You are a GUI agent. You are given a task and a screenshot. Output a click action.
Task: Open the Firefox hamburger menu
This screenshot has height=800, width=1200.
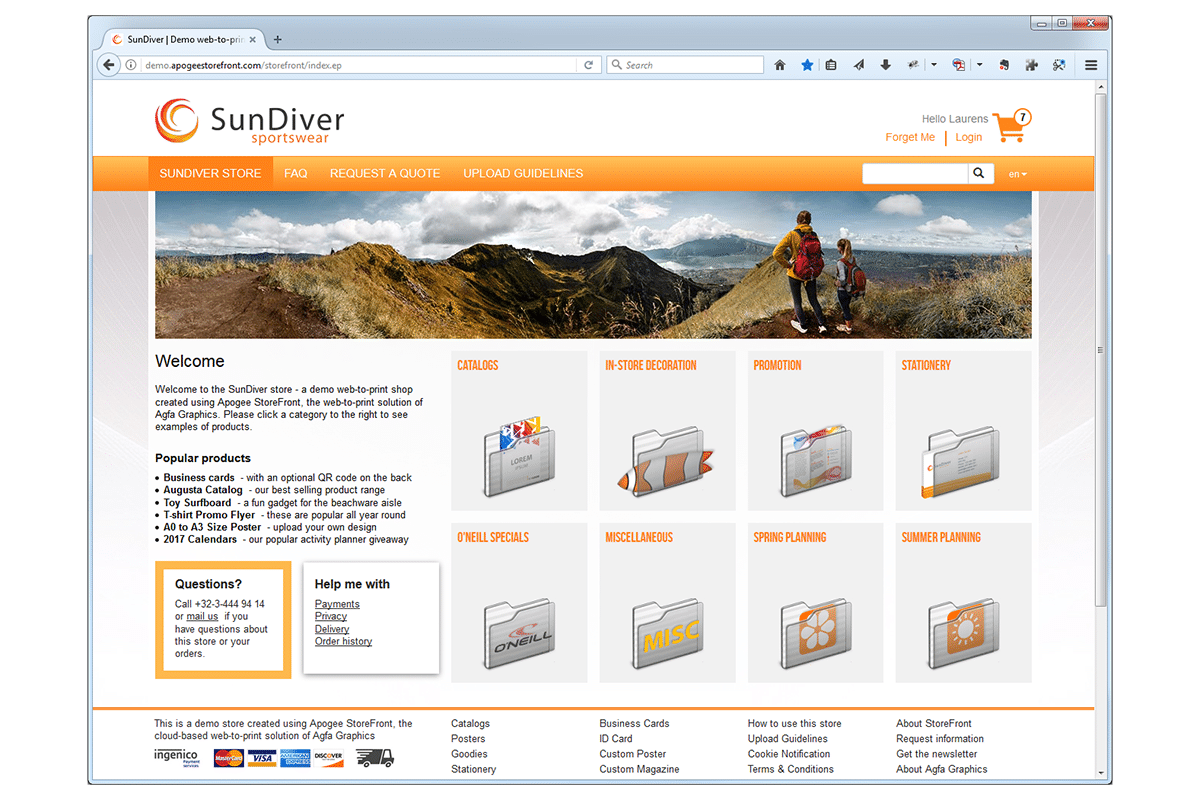tap(1091, 65)
